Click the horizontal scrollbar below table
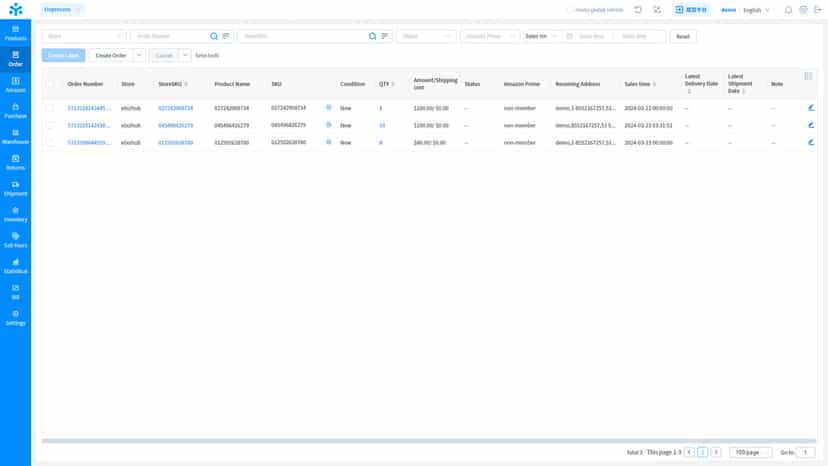This screenshot has width=828, height=466. tap(429, 441)
